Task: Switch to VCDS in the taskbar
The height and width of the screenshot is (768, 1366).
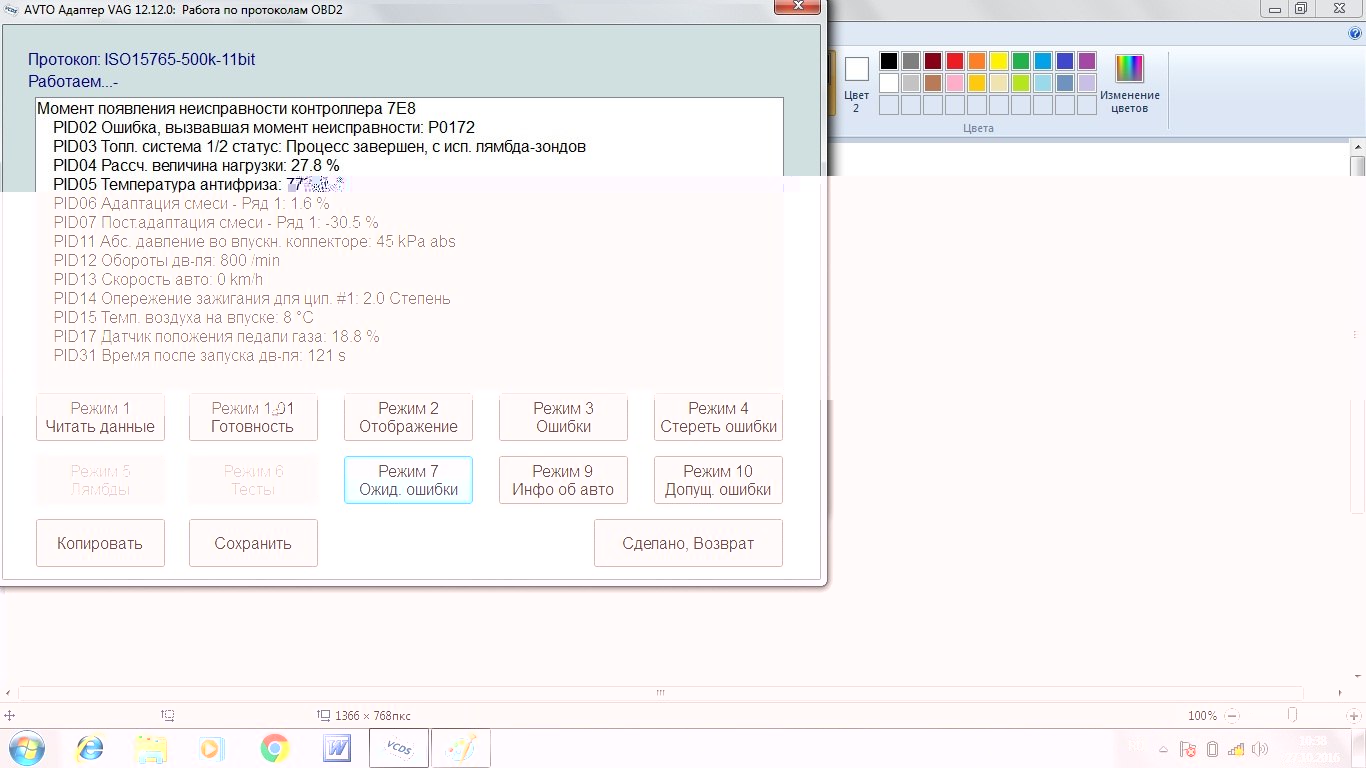Action: tap(399, 748)
